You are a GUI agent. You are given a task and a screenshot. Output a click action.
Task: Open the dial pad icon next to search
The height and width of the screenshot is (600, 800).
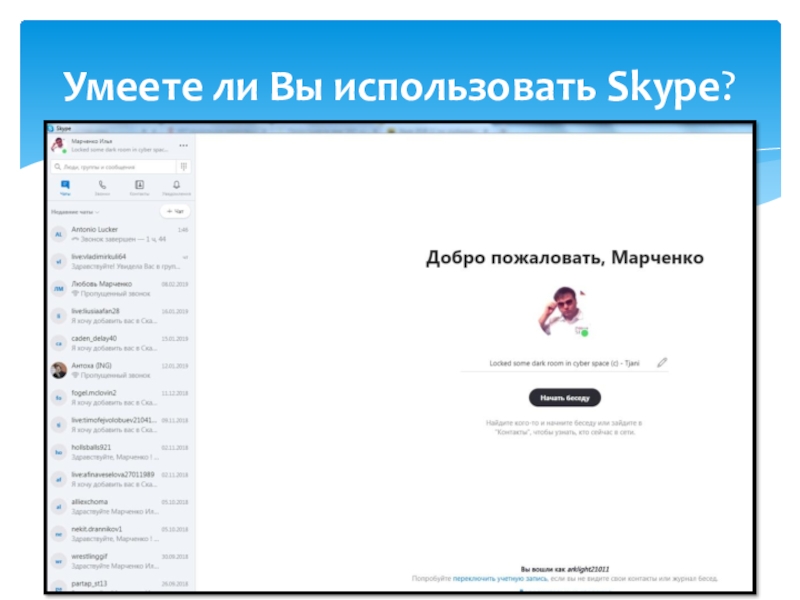pyautogui.click(x=184, y=166)
